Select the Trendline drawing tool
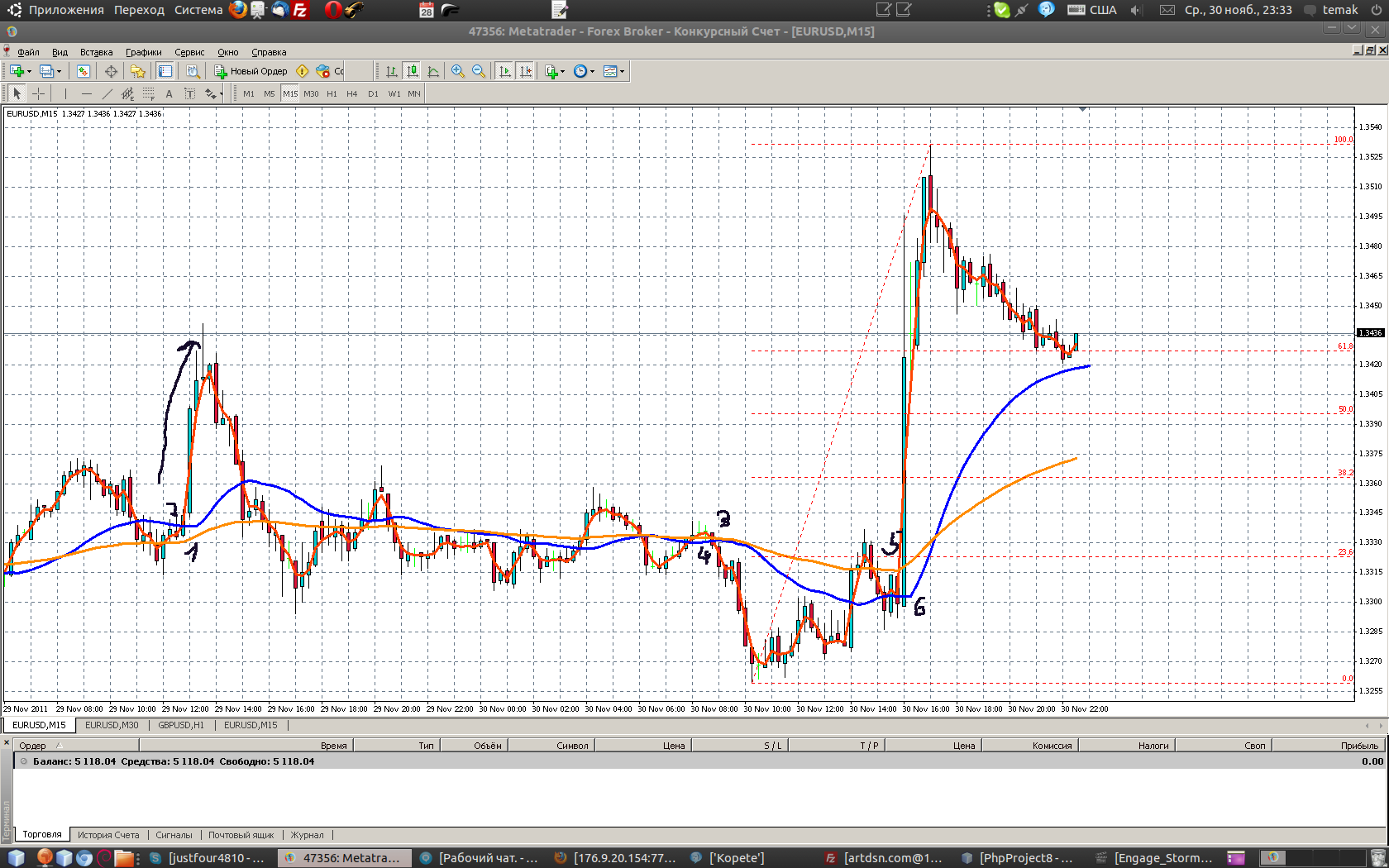Screen dimensions: 1389x868 pos(107,93)
